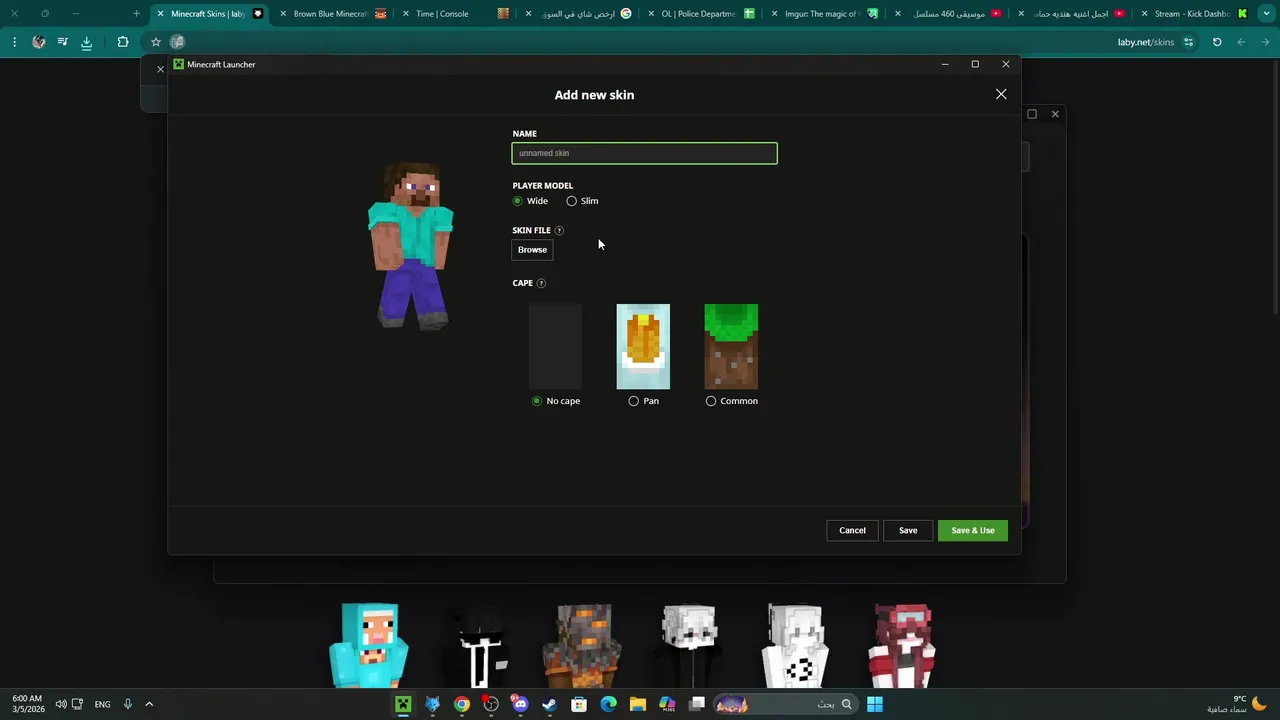Show hidden system tray icons

149,704
